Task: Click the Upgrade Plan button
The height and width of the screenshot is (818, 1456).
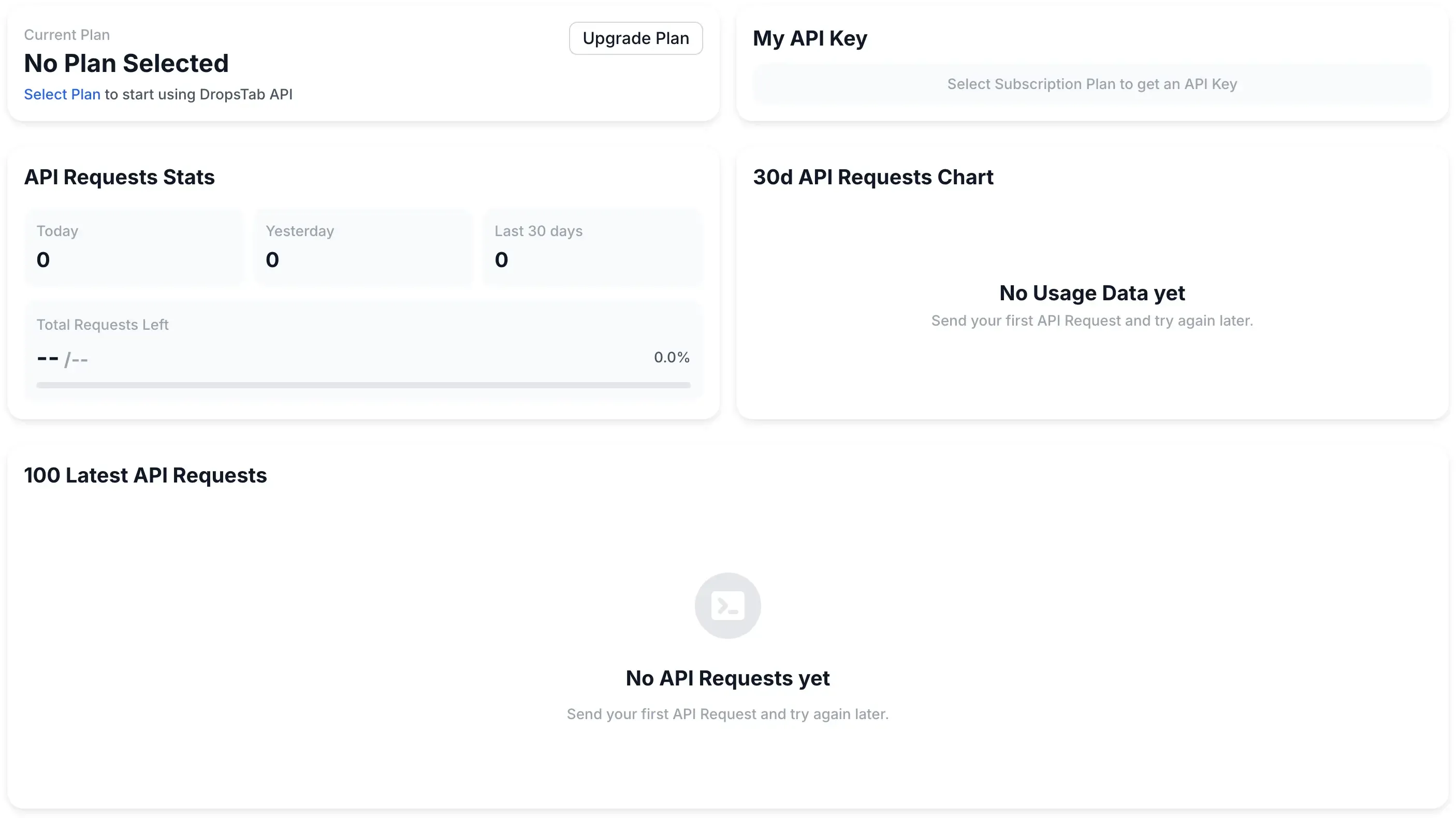Action: [x=635, y=38]
